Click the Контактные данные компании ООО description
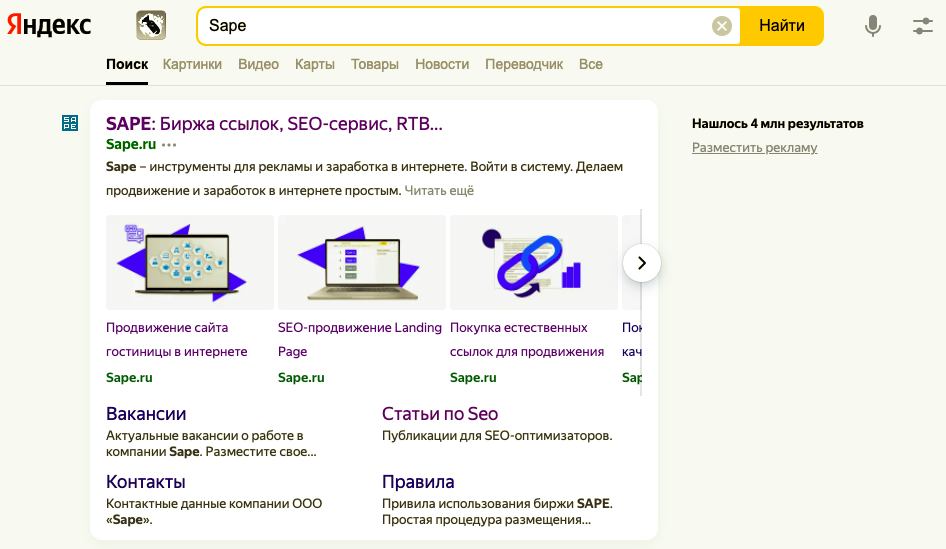The width and height of the screenshot is (946, 549). (x=214, y=512)
